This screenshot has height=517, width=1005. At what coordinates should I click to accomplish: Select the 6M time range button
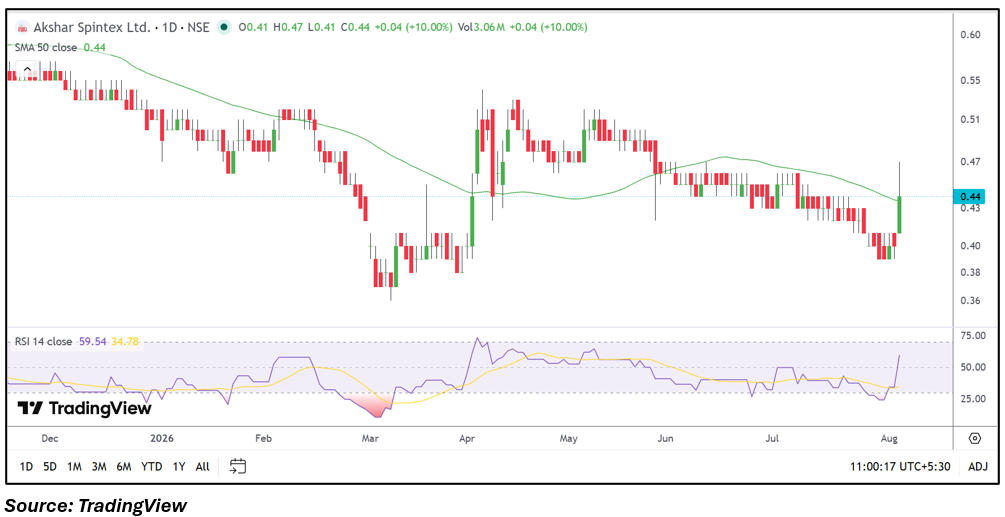click(x=123, y=466)
